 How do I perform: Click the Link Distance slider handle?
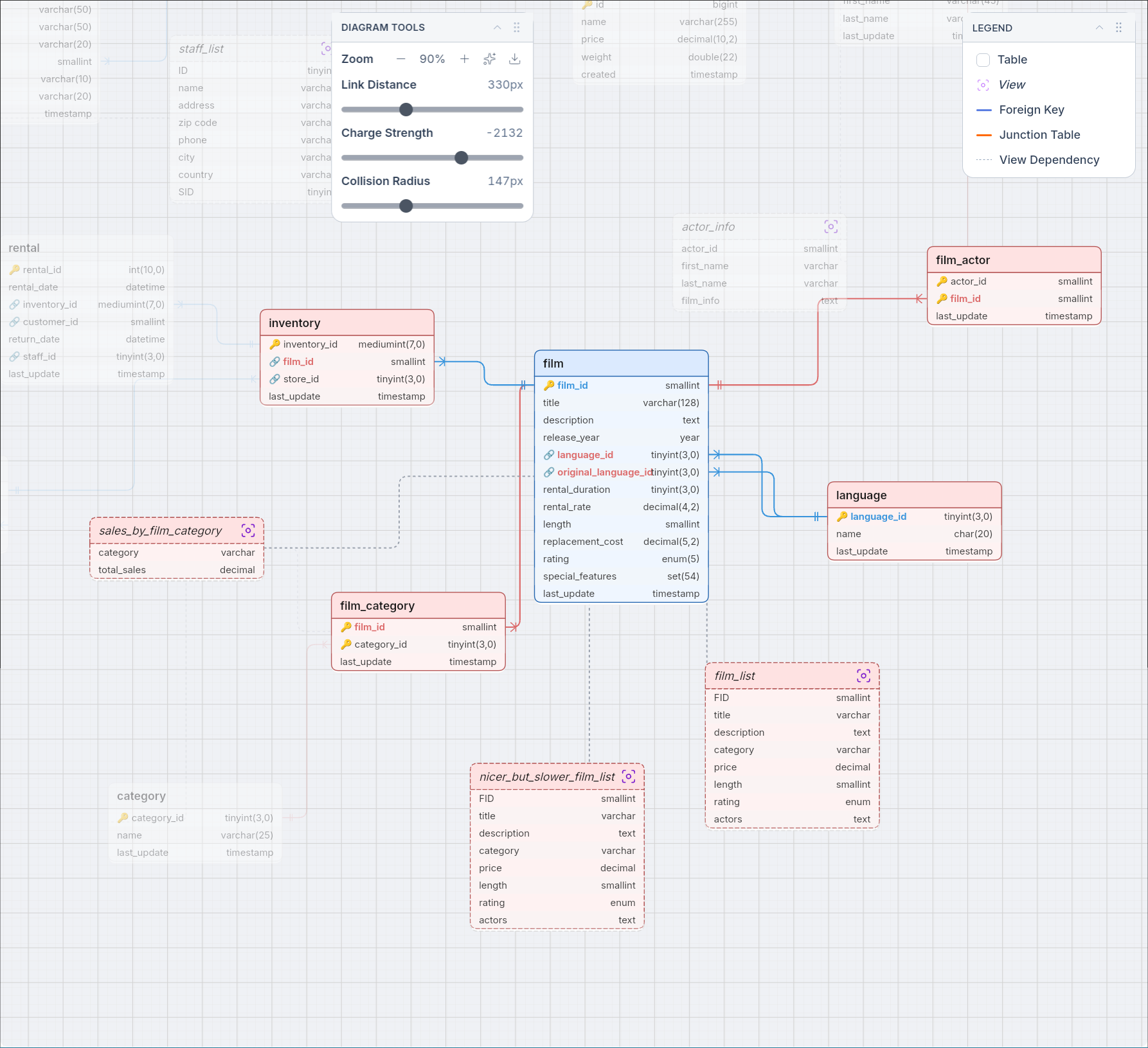(406, 110)
